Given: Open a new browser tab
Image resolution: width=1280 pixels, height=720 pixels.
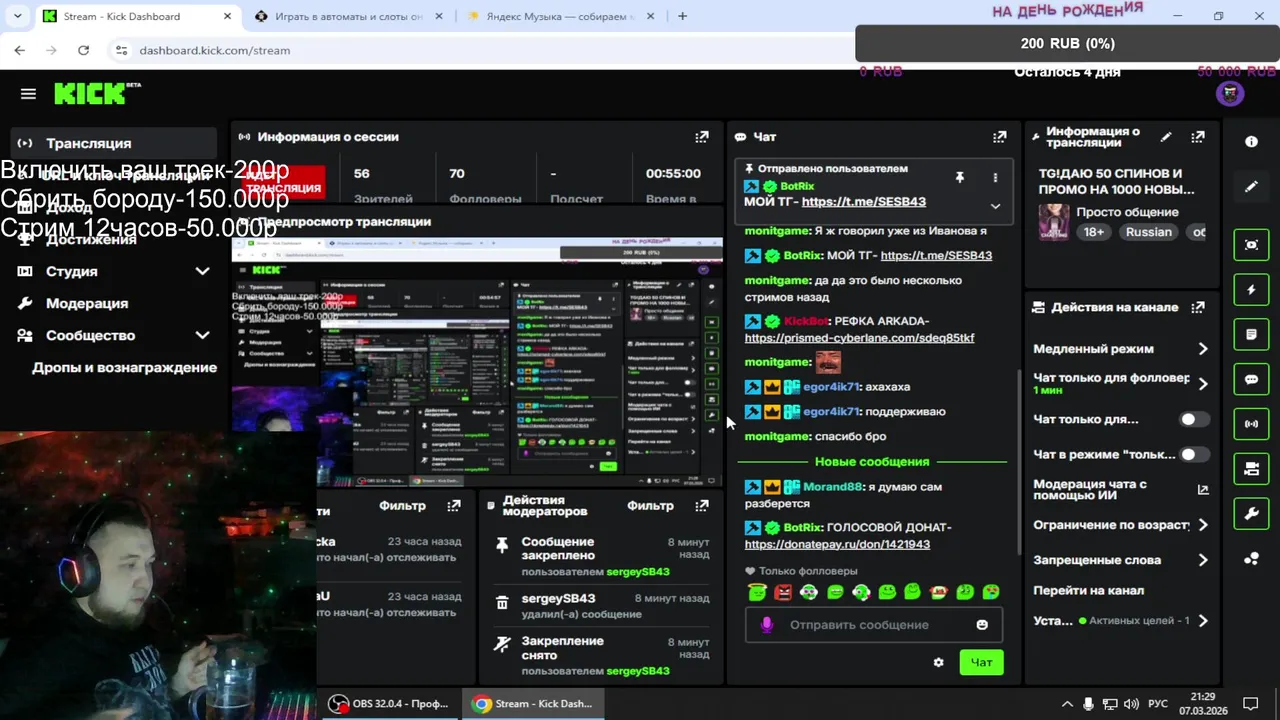Looking at the screenshot, I should point(683,16).
